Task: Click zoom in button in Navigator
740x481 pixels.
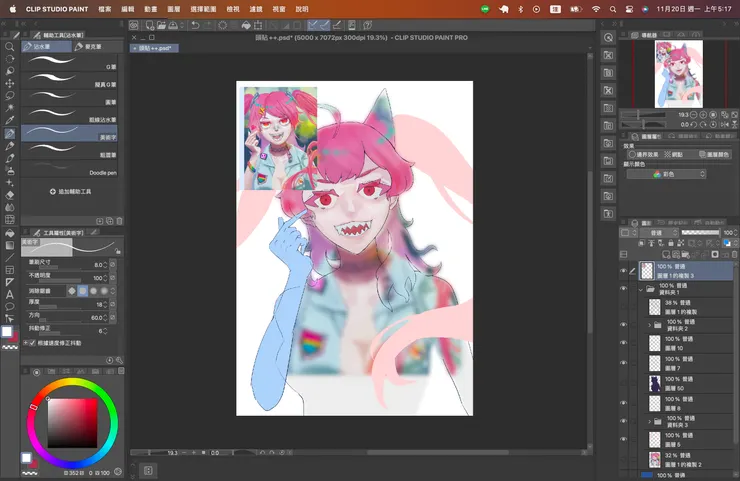Action: [703, 115]
